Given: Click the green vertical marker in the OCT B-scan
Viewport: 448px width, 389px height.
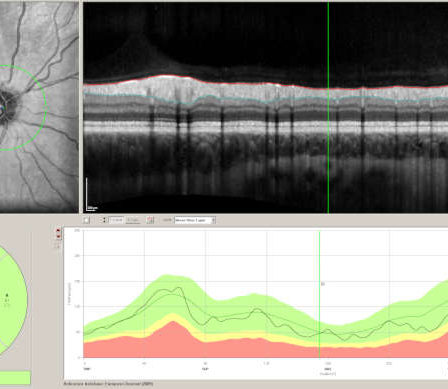Looking at the screenshot, I should click(328, 107).
